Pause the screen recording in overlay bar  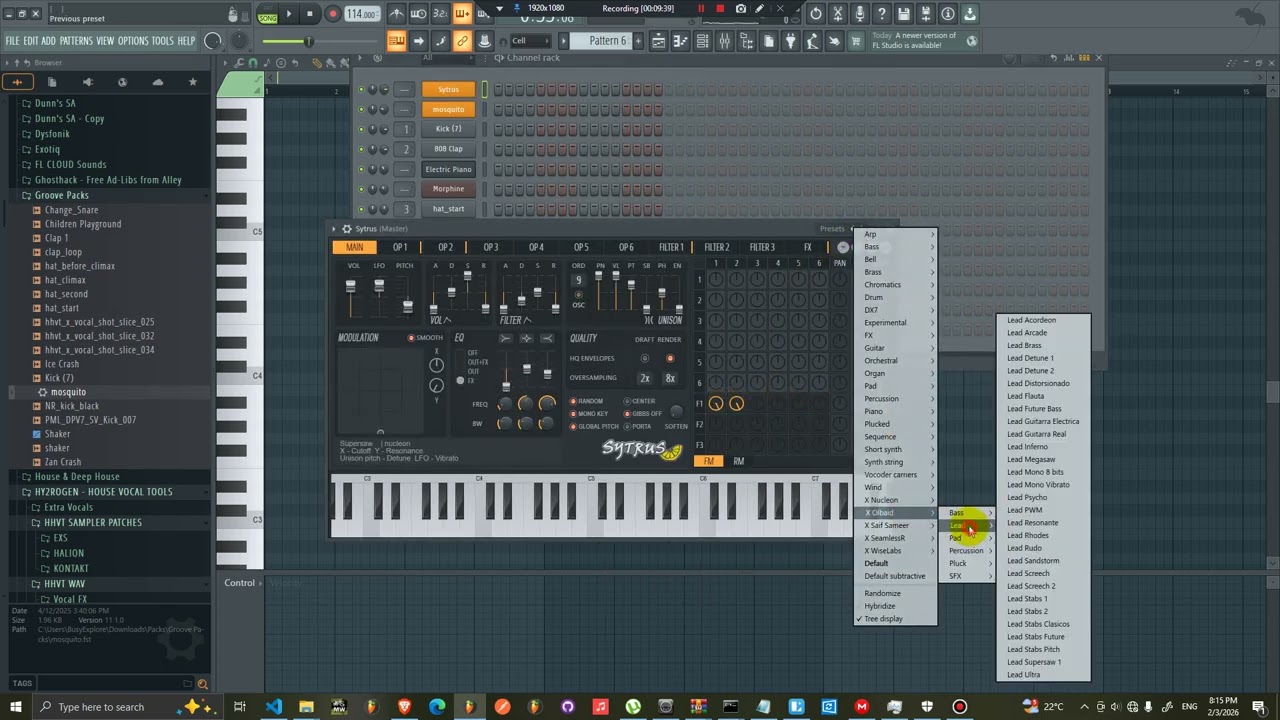pos(700,9)
